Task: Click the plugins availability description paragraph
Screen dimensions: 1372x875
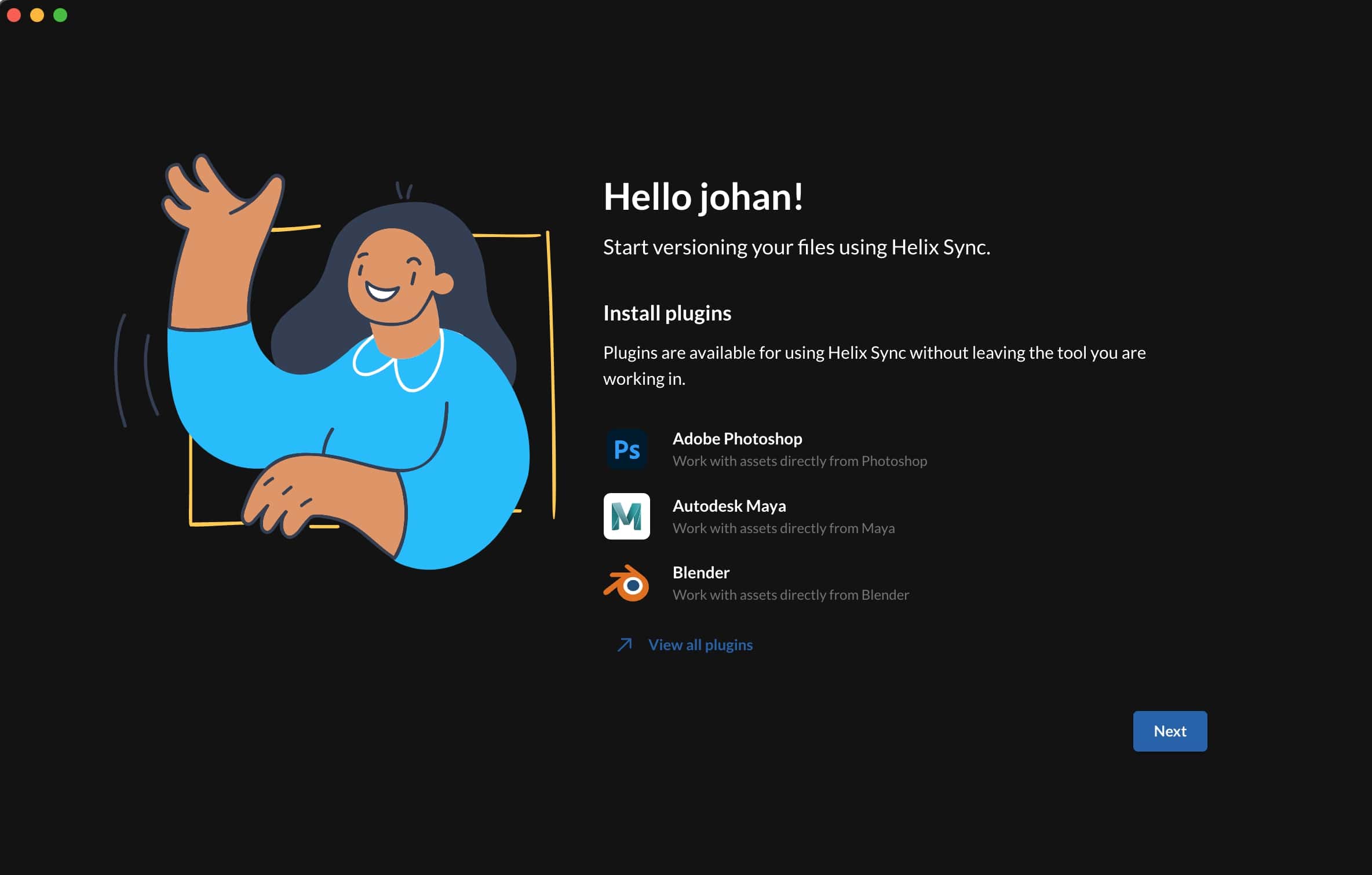Action: [874, 365]
